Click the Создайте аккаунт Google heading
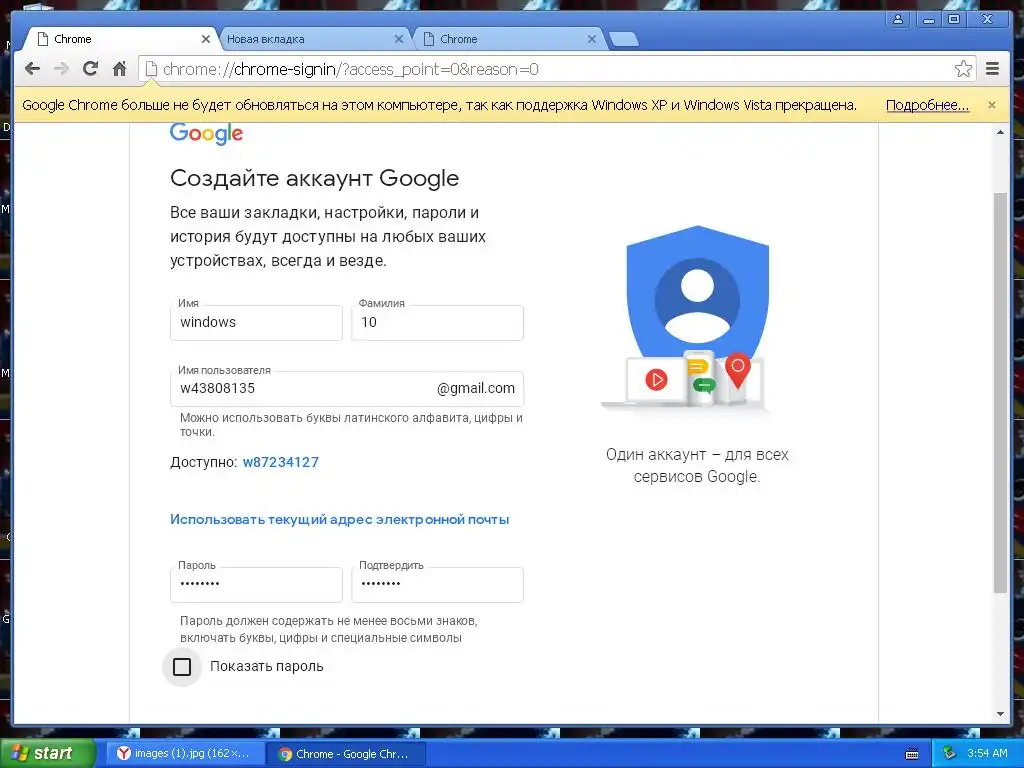 pyautogui.click(x=314, y=178)
